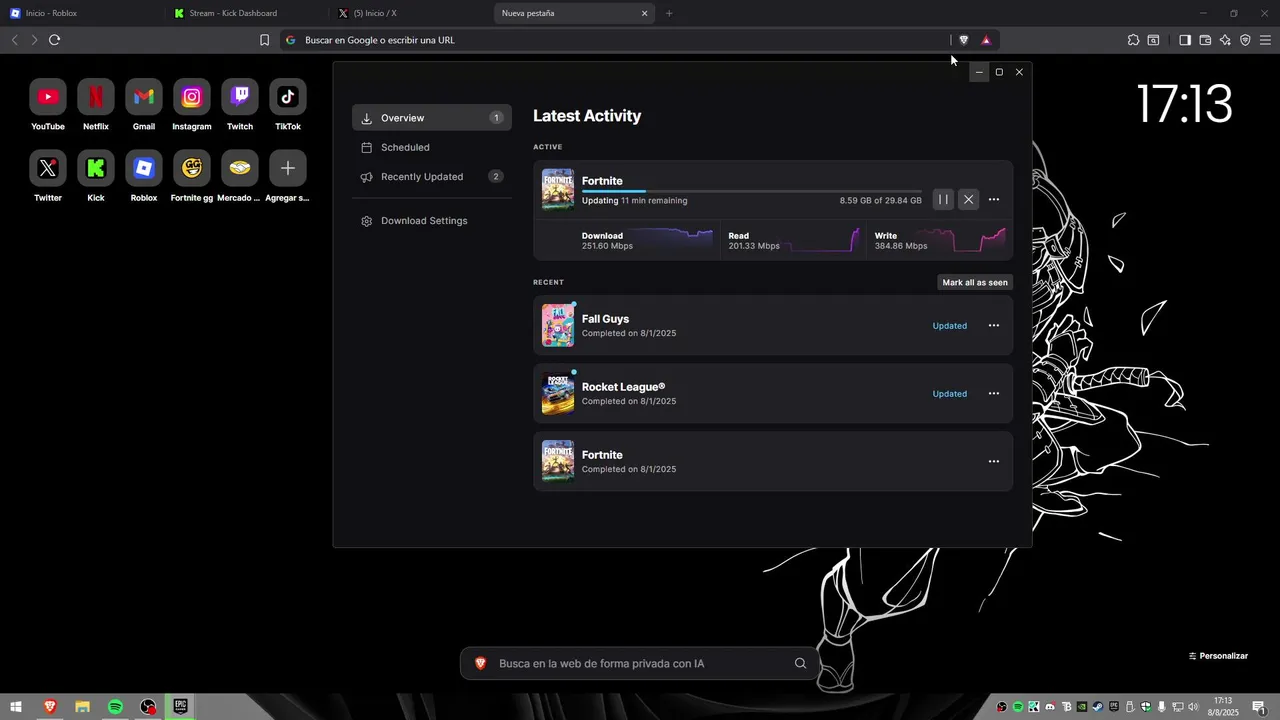The height and width of the screenshot is (720, 1280).
Task: Click the volume speaker icon in the tray
Action: 1193,707
